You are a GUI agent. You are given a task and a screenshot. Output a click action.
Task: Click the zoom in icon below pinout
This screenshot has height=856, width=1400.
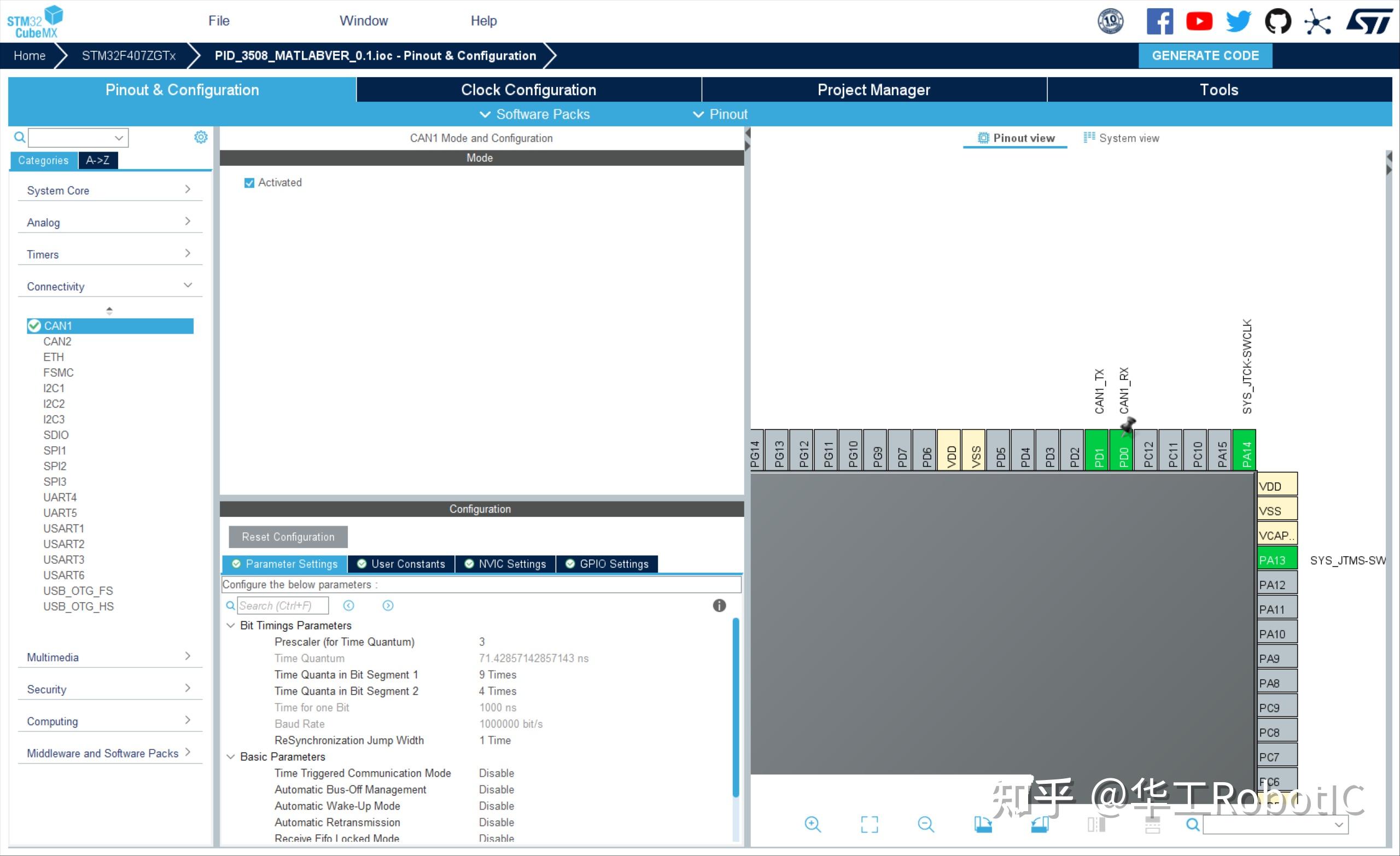click(813, 824)
